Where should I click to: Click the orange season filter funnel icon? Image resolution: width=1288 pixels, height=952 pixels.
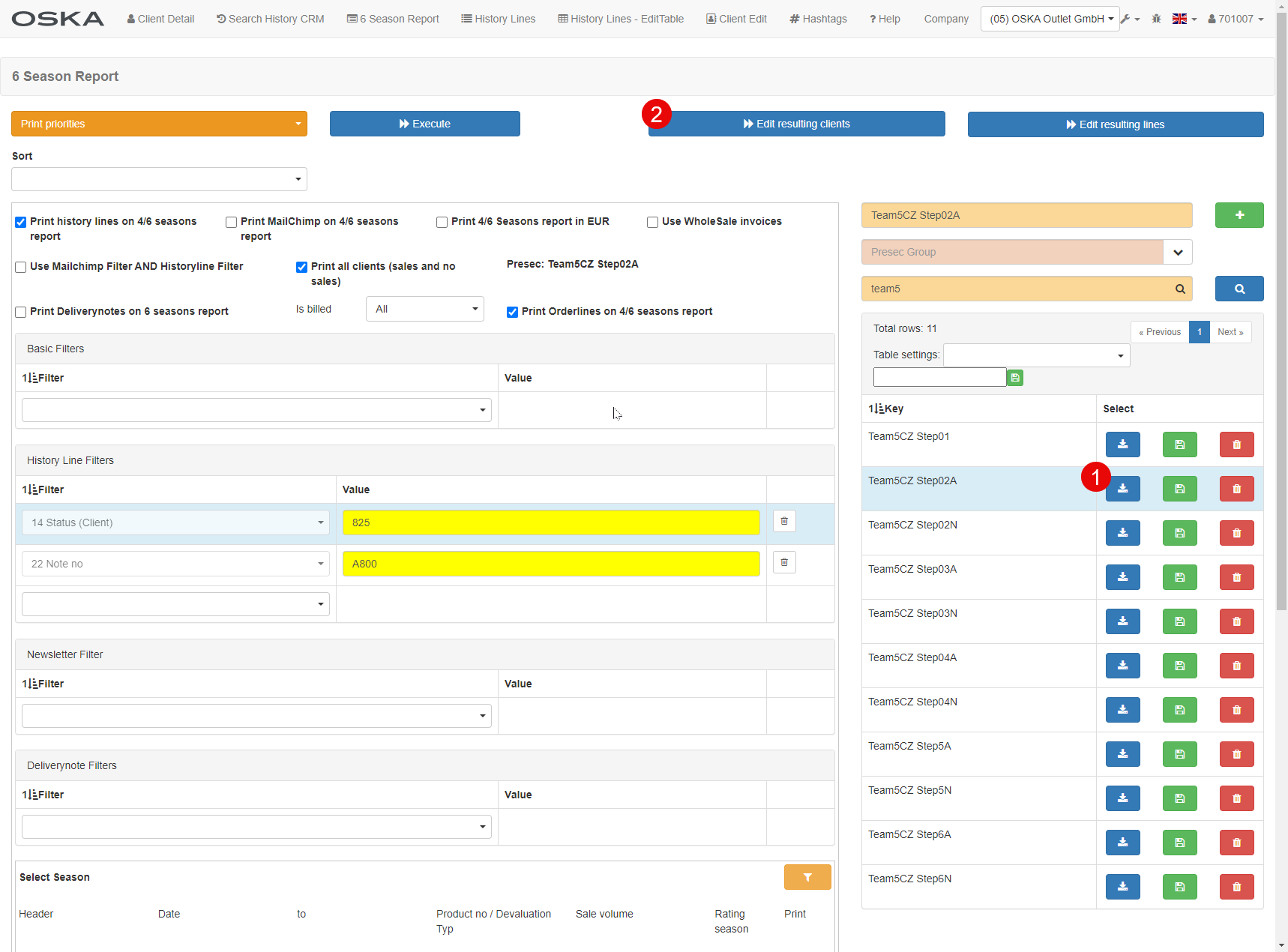pos(807,877)
